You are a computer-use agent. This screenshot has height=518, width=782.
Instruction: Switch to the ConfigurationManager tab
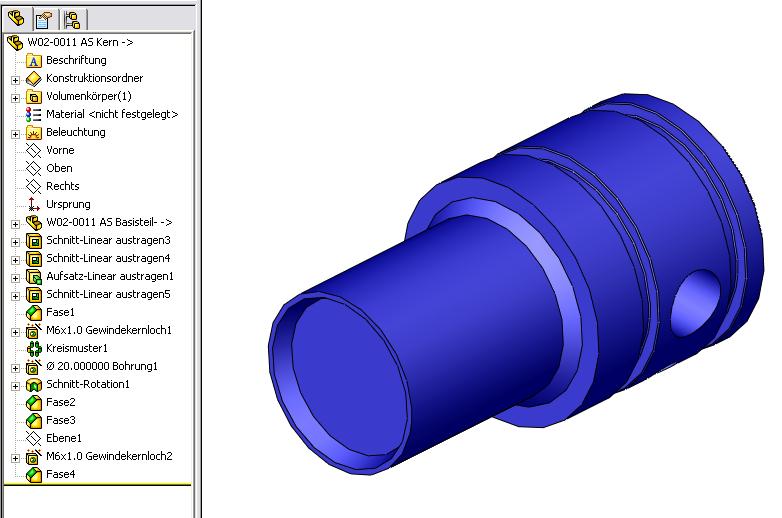72,20
